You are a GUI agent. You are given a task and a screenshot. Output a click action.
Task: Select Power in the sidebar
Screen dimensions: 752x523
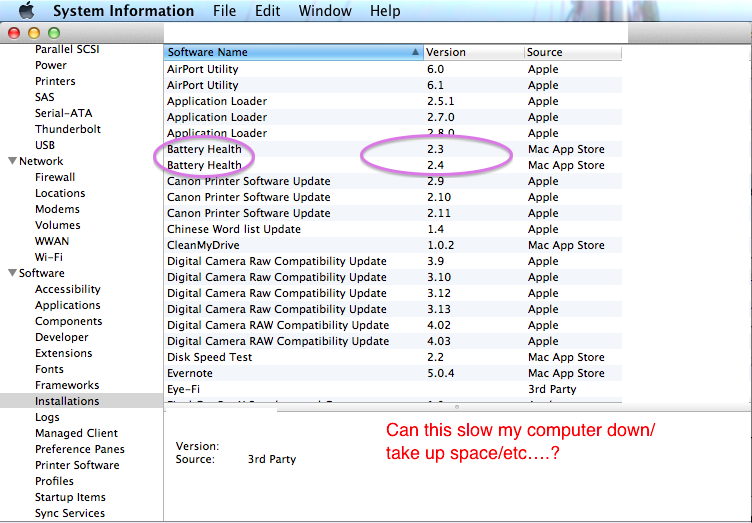click(50, 65)
